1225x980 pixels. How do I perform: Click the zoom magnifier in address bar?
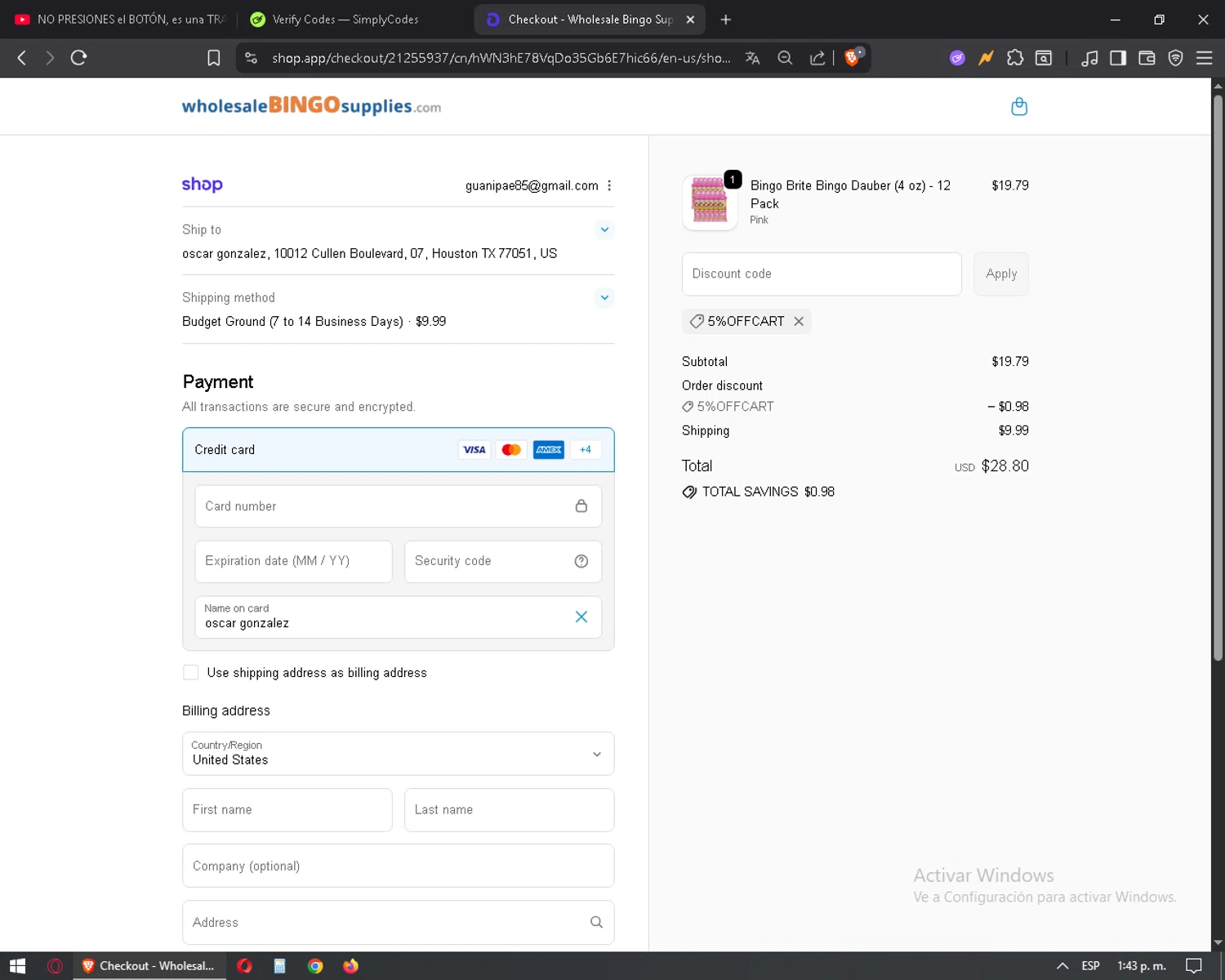click(785, 58)
